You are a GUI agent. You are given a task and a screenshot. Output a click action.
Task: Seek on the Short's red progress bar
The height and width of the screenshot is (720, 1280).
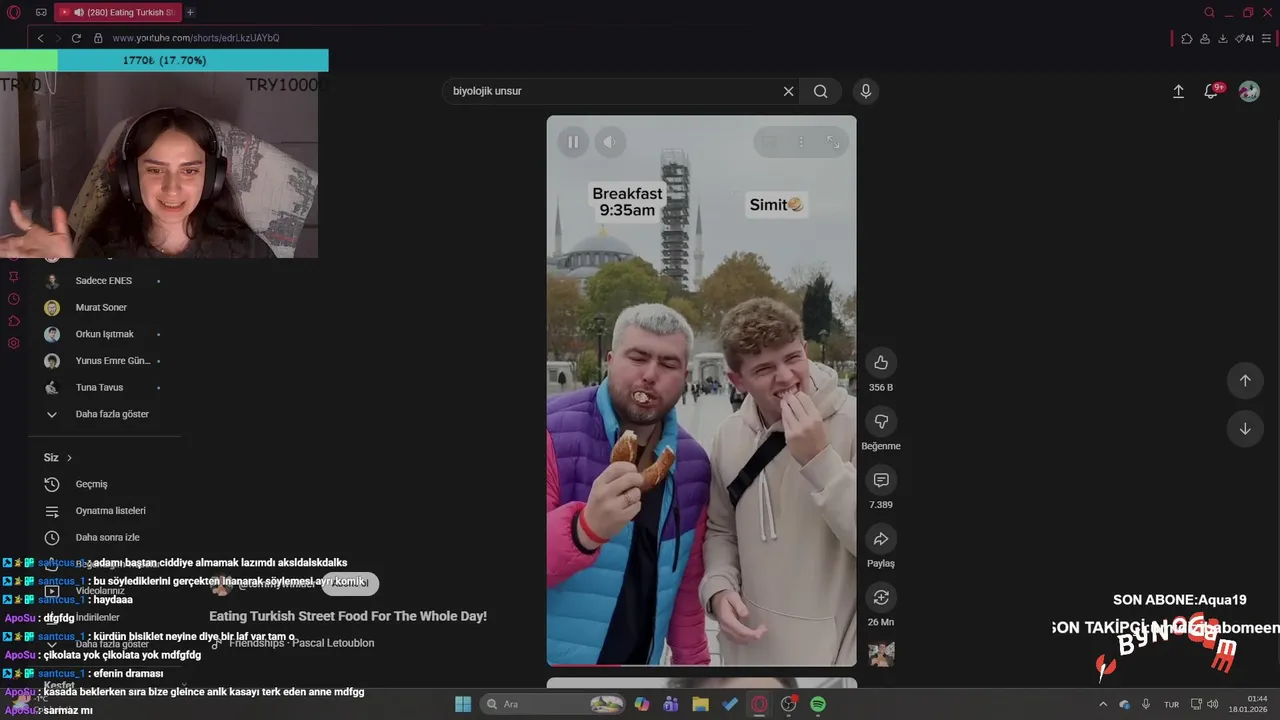pos(701,664)
